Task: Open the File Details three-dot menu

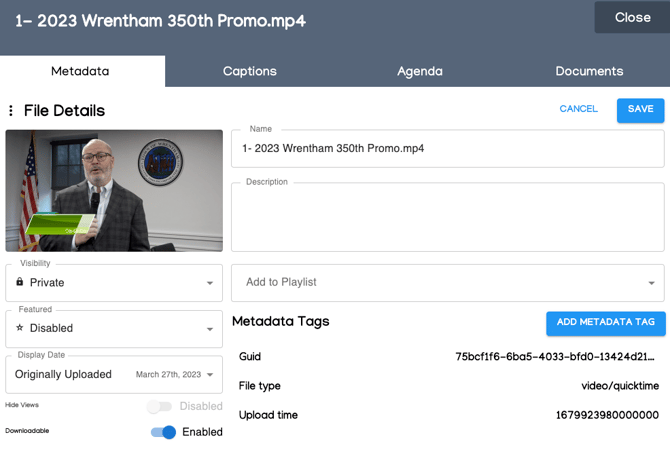Action: [11, 111]
